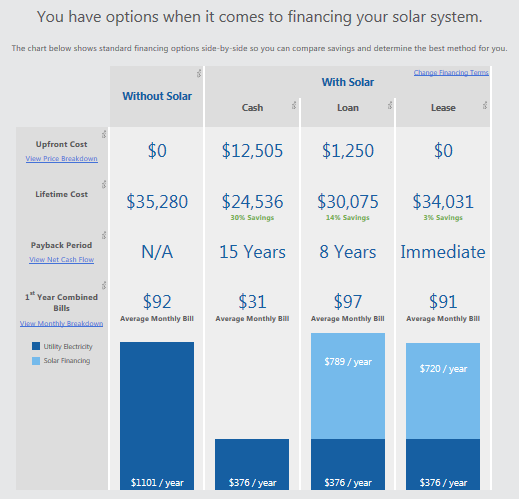The height and width of the screenshot is (499, 519).
Task: Select the Cash column heading
Action: [252, 108]
